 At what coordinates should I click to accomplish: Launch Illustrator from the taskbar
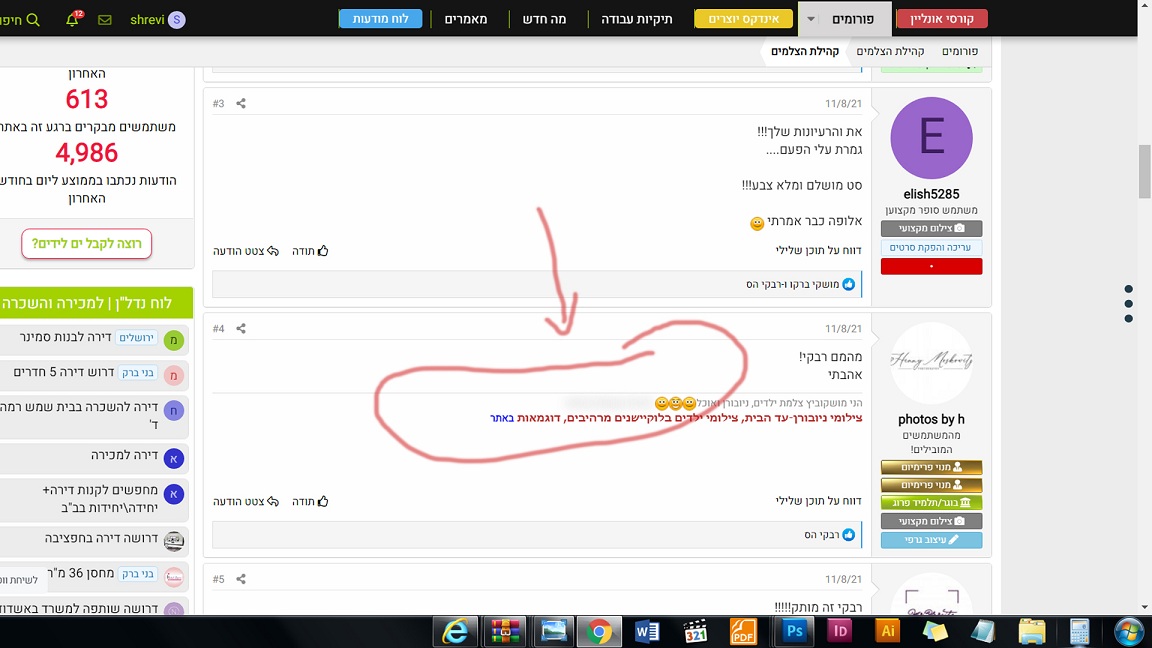point(888,631)
